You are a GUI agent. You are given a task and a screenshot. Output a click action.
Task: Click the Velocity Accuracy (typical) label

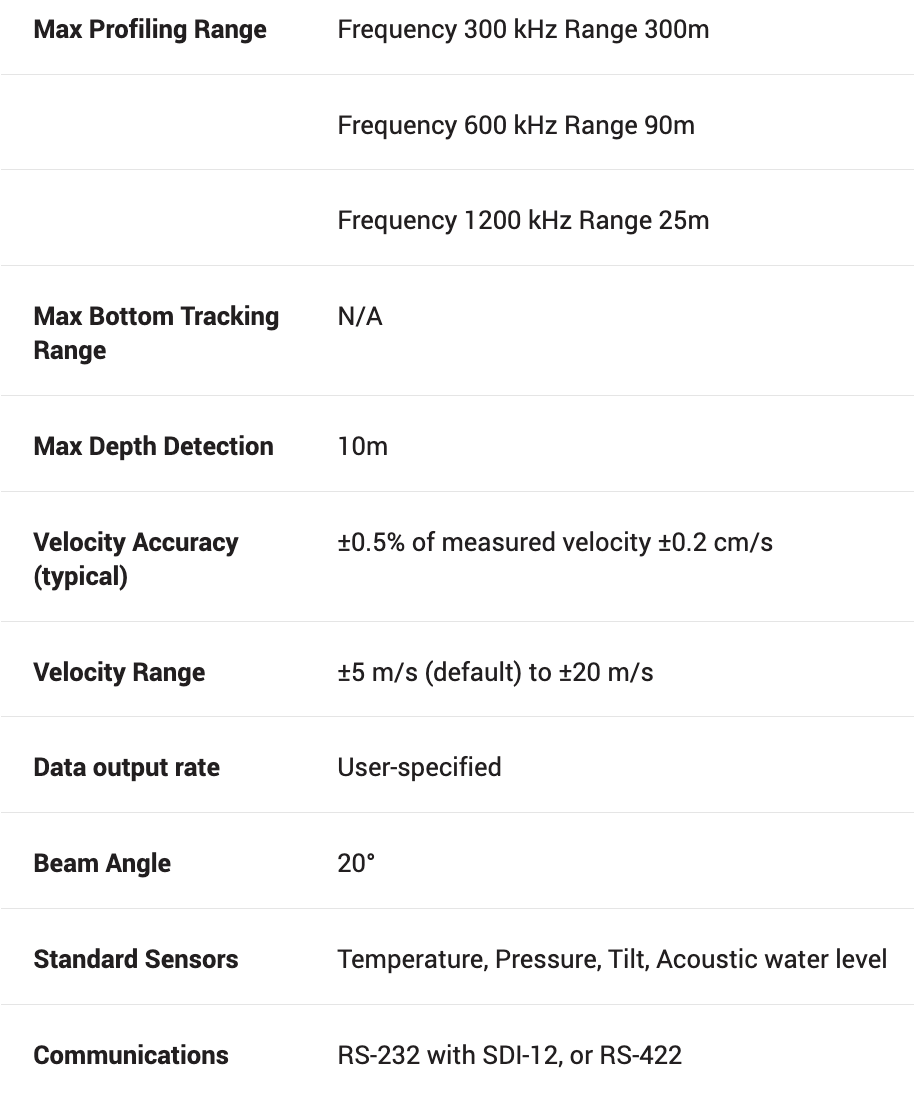pyautogui.click(x=136, y=559)
